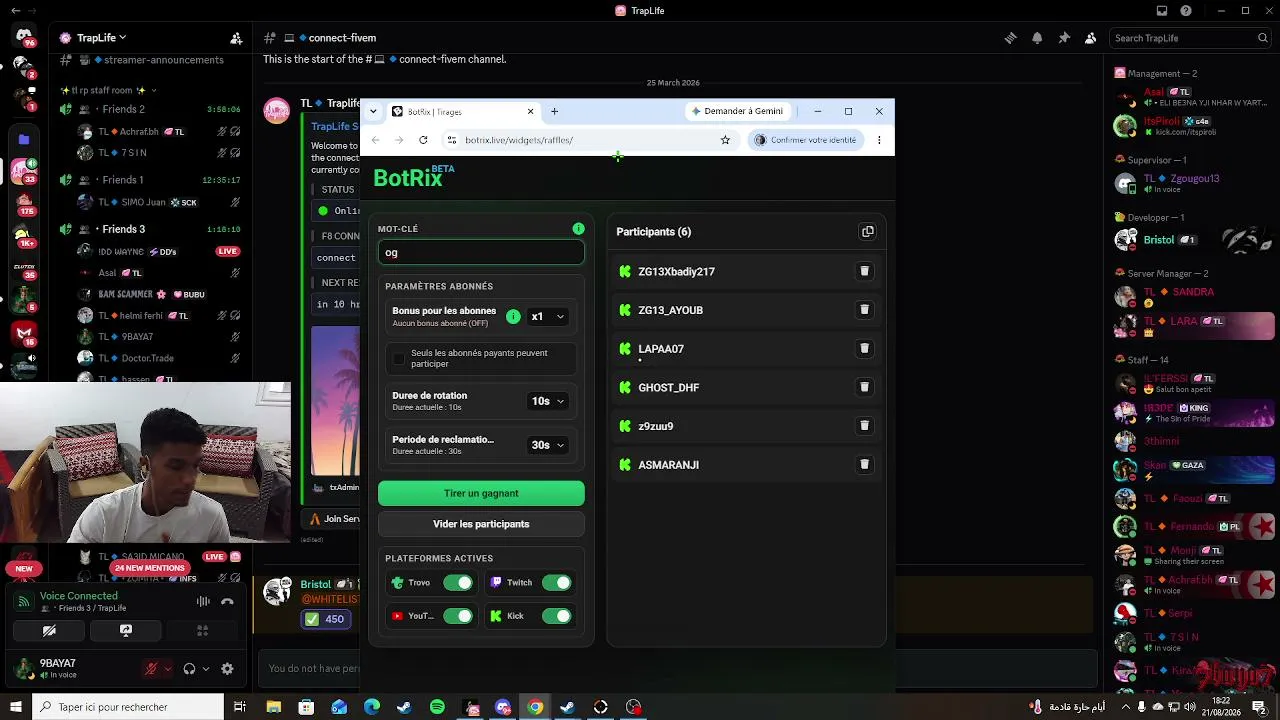Open Discord notification settings bell
1280x720 pixels.
pos(1037,38)
